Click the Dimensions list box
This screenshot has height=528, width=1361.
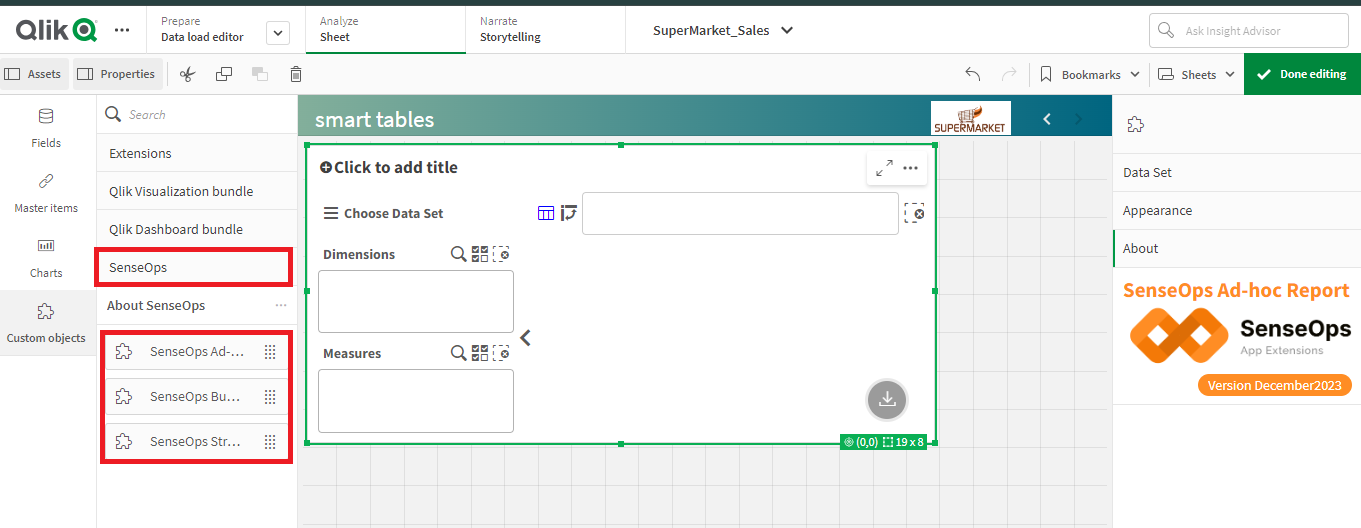coord(416,301)
